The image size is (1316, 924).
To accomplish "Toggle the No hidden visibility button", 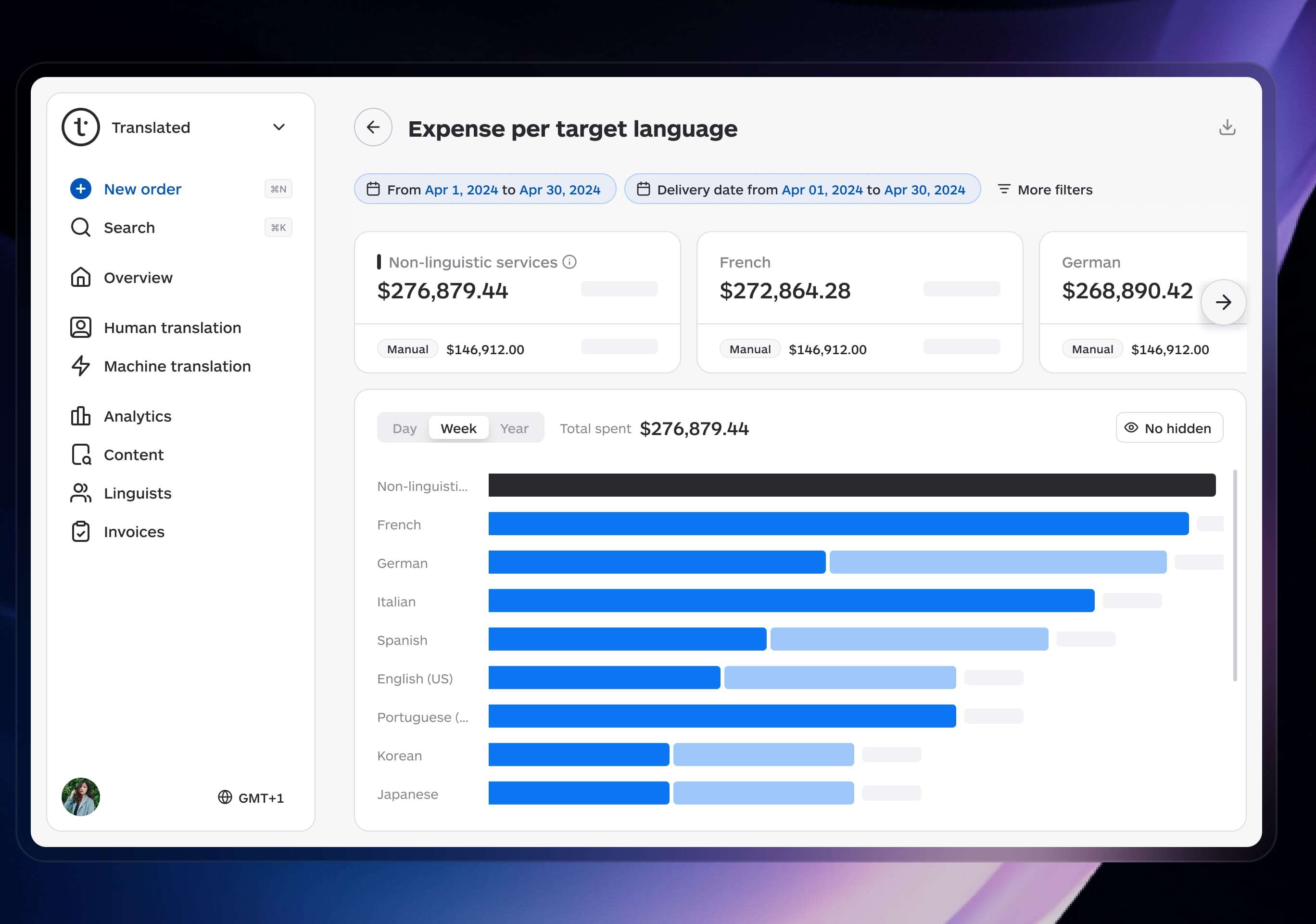I will pyautogui.click(x=1169, y=428).
